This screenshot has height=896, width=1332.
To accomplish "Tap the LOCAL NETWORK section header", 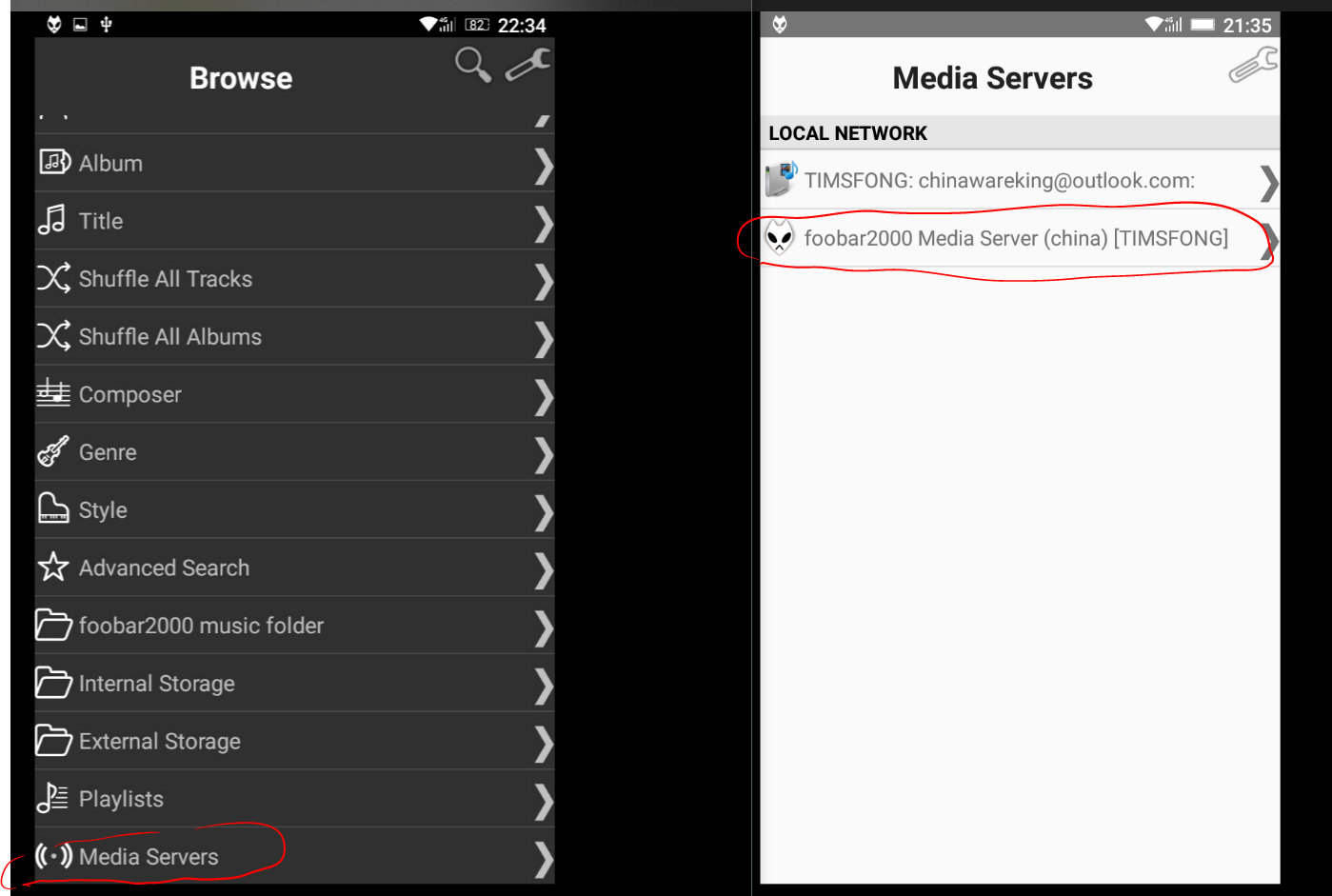I will click(x=1020, y=133).
